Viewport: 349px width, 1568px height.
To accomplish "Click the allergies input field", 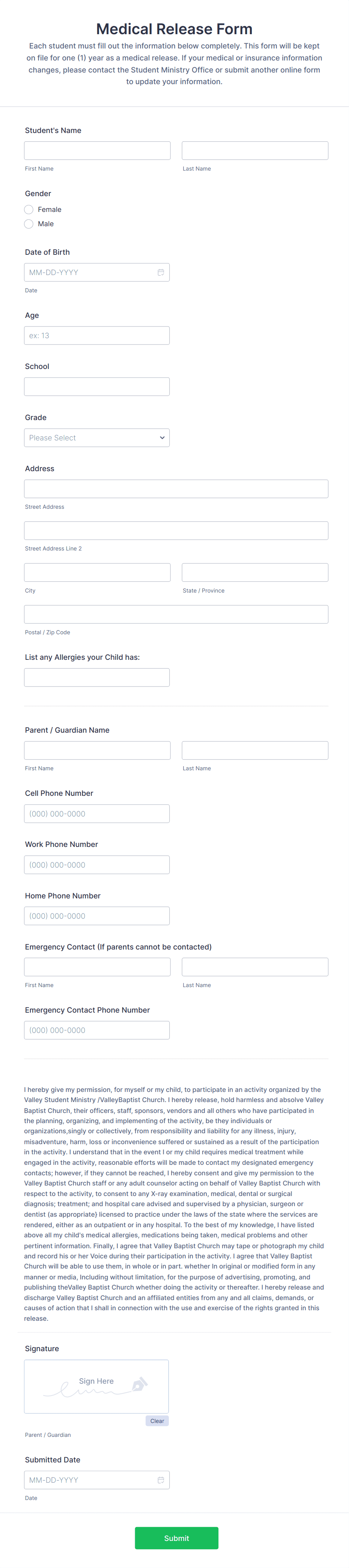I will tap(97, 677).
